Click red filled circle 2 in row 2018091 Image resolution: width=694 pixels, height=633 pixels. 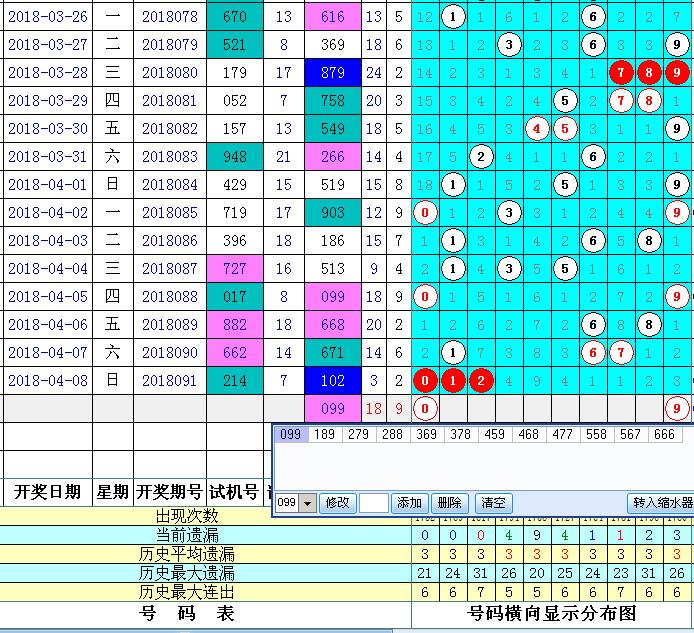click(482, 380)
